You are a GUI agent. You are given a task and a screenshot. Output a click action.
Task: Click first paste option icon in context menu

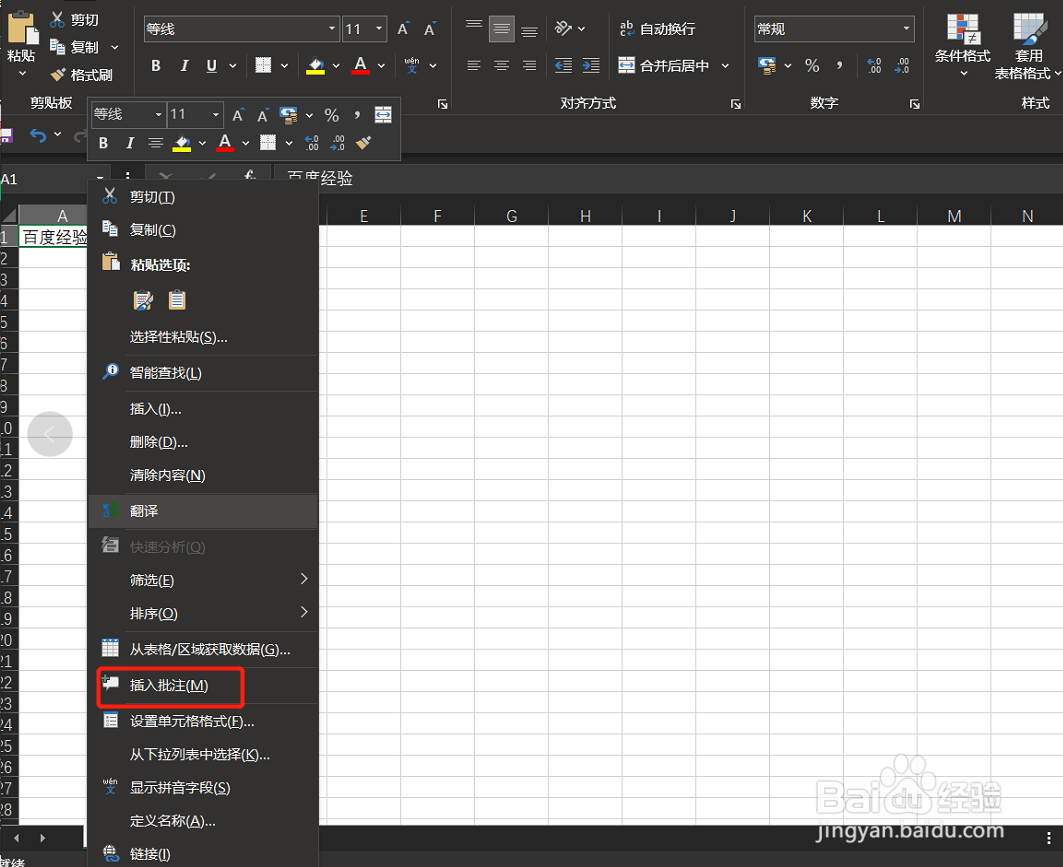pyautogui.click(x=143, y=300)
